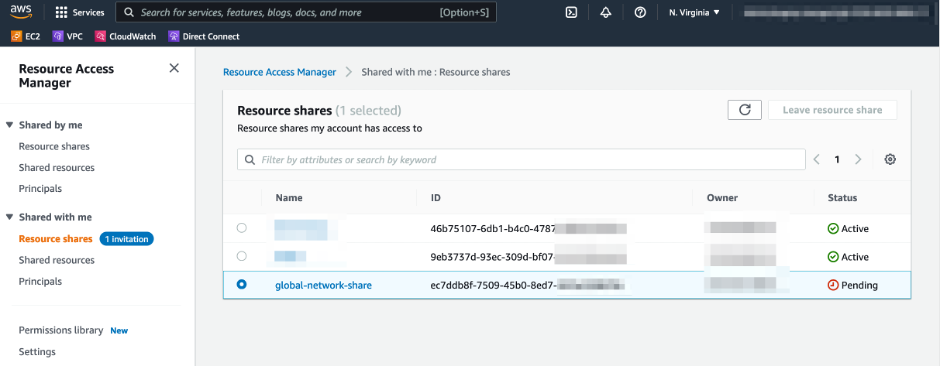The image size is (941, 366).
Task: Select global-network-share radio button
Action: coord(242,284)
